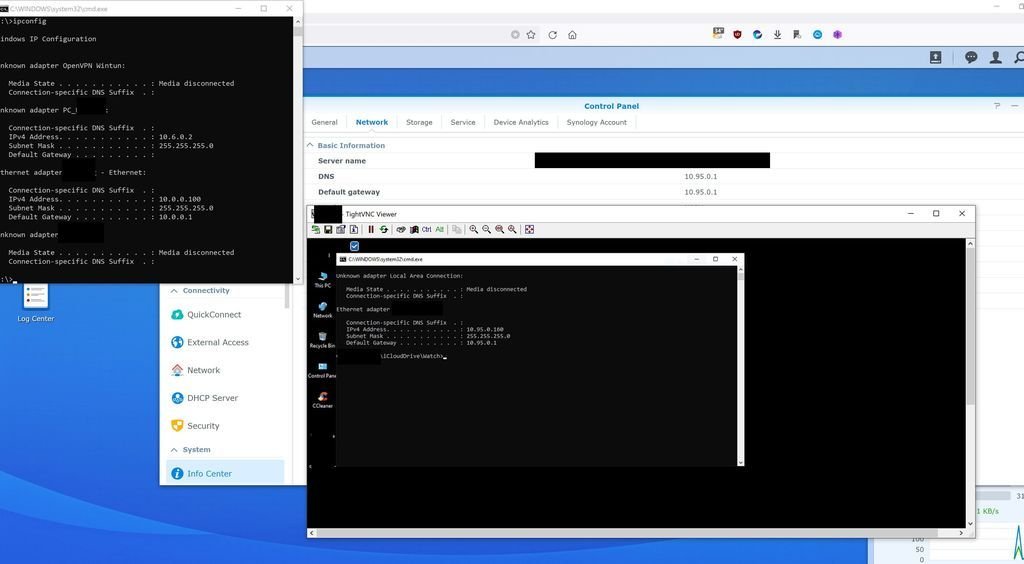1024x564 pixels.
Task: Zoom in on TightVNC remote view
Action: pos(473,229)
